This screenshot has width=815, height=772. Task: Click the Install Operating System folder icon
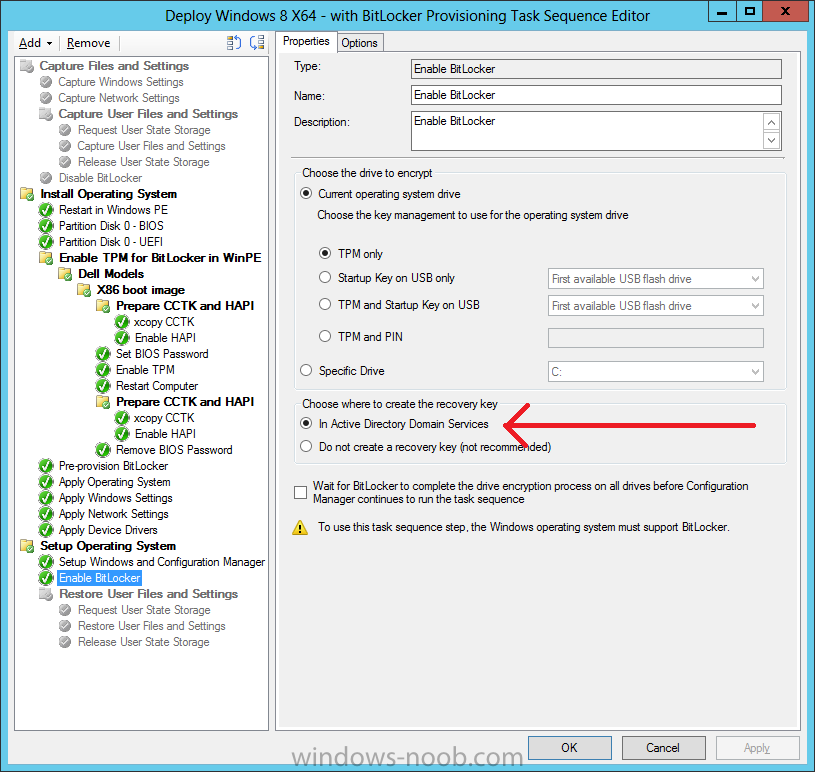27,194
